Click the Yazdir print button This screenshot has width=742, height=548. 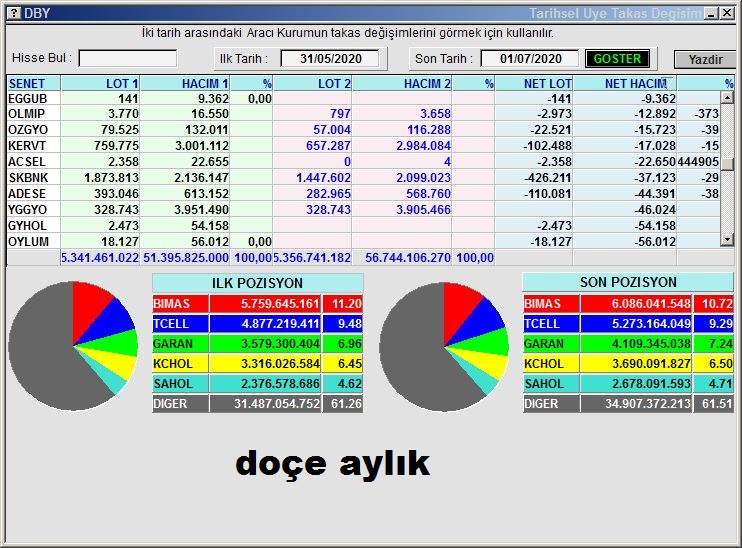[x=705, y=60]
